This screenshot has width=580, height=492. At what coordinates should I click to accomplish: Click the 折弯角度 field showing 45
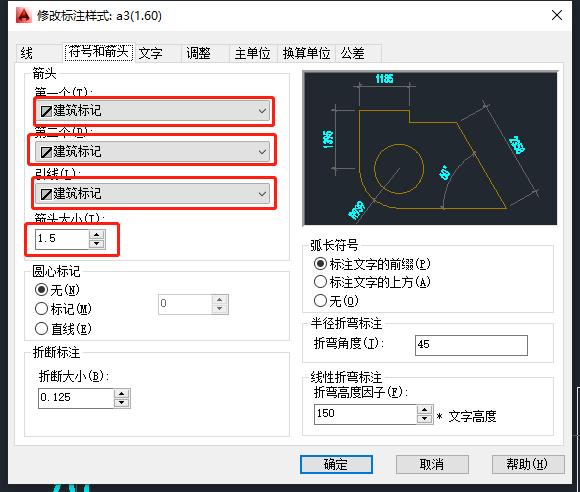(471, 345)
